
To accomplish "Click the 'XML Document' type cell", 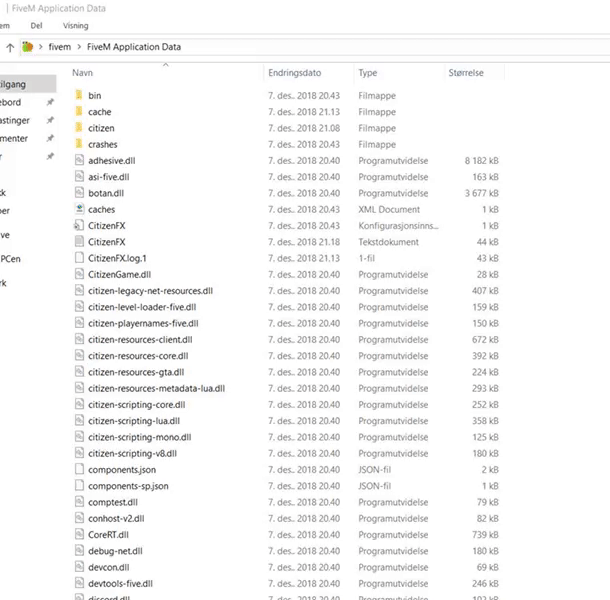I will pos(389,209).
